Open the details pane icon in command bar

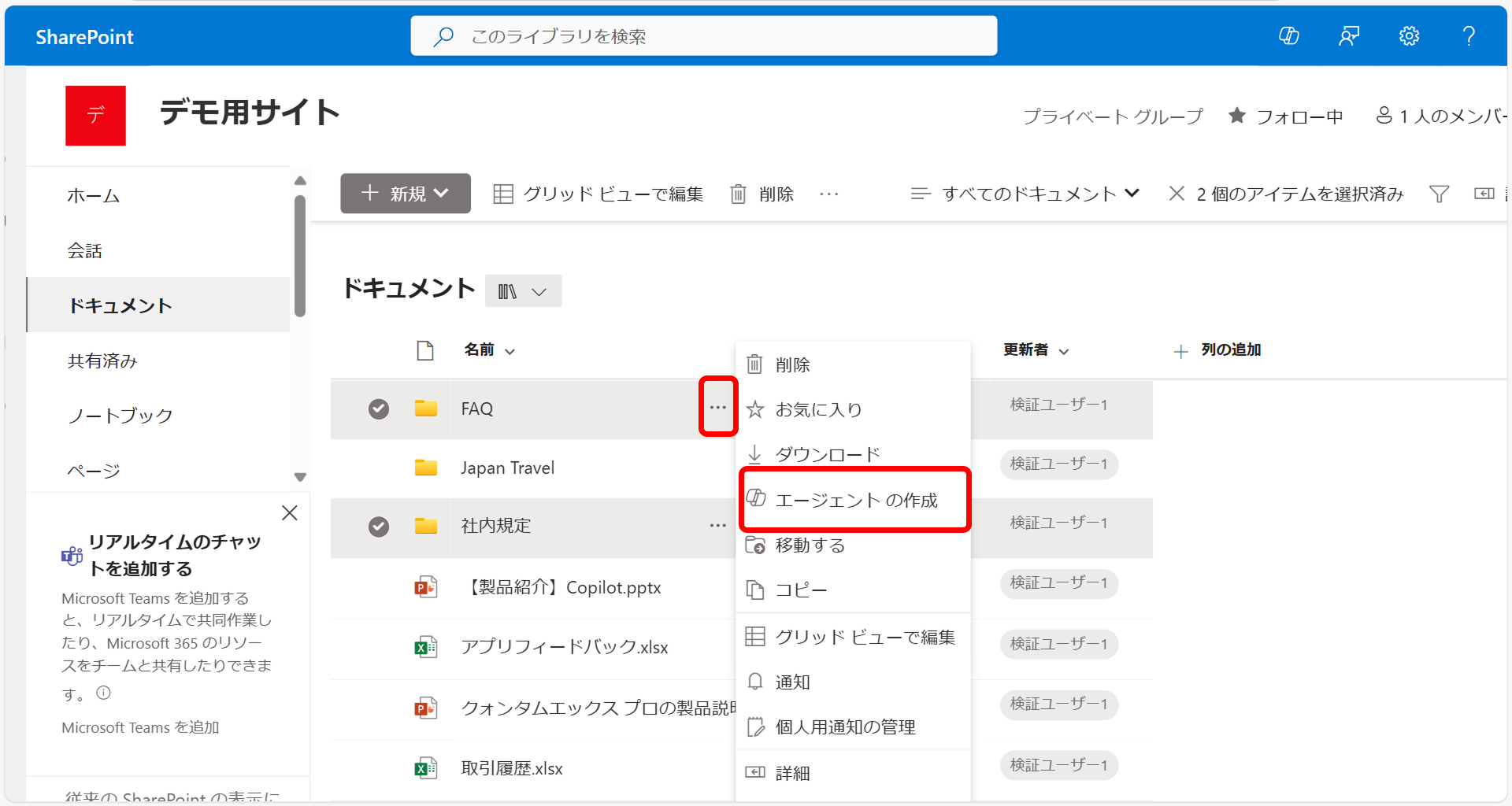1484,194
